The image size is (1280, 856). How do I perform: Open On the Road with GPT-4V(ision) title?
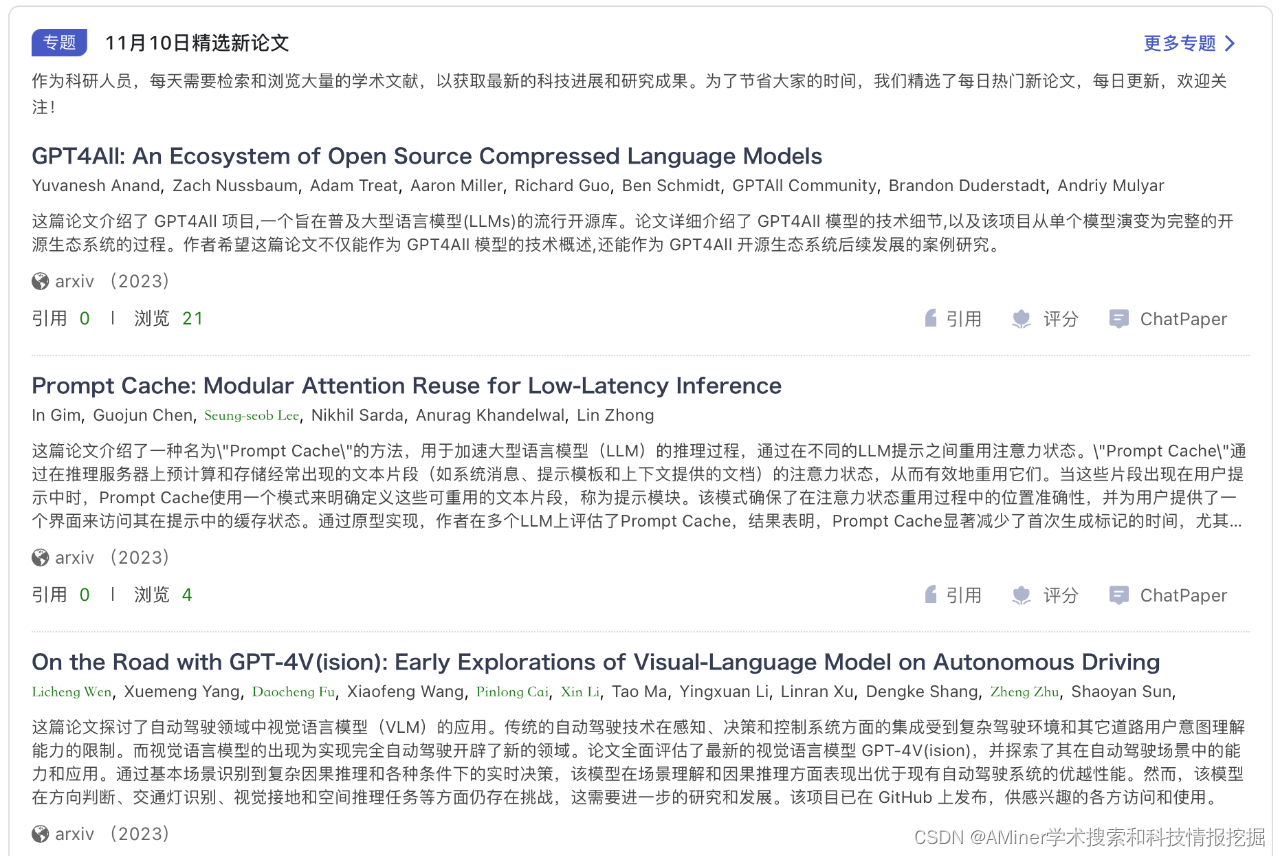point(596,662)
